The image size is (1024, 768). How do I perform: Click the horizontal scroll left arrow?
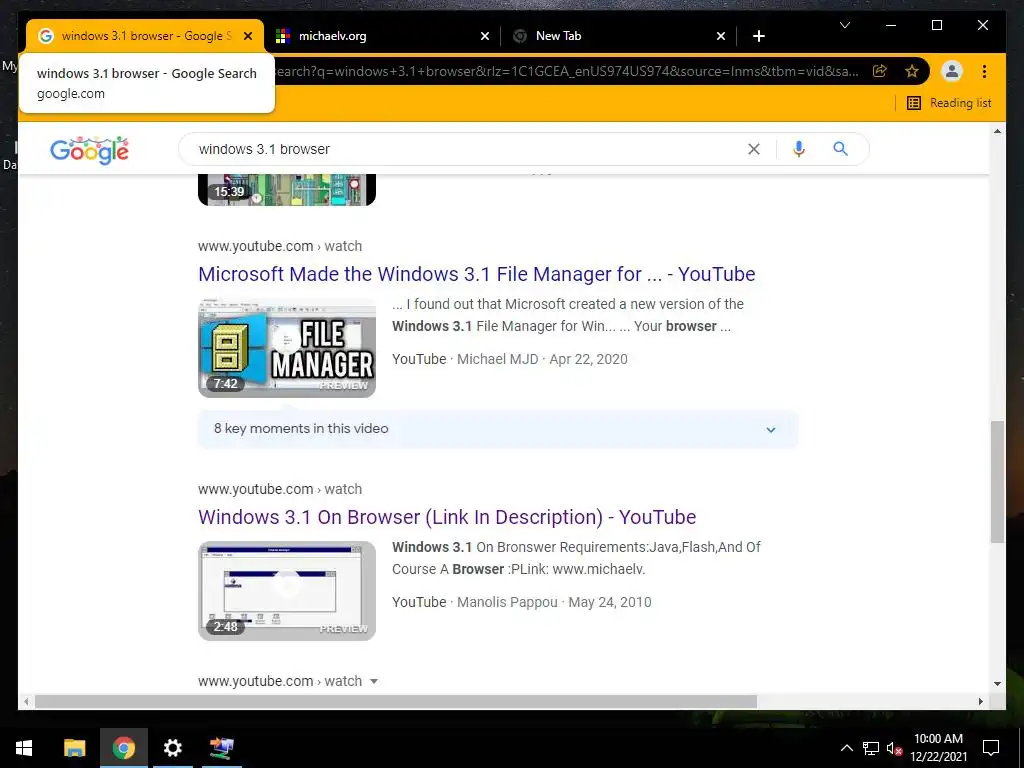tap(25, 701)
